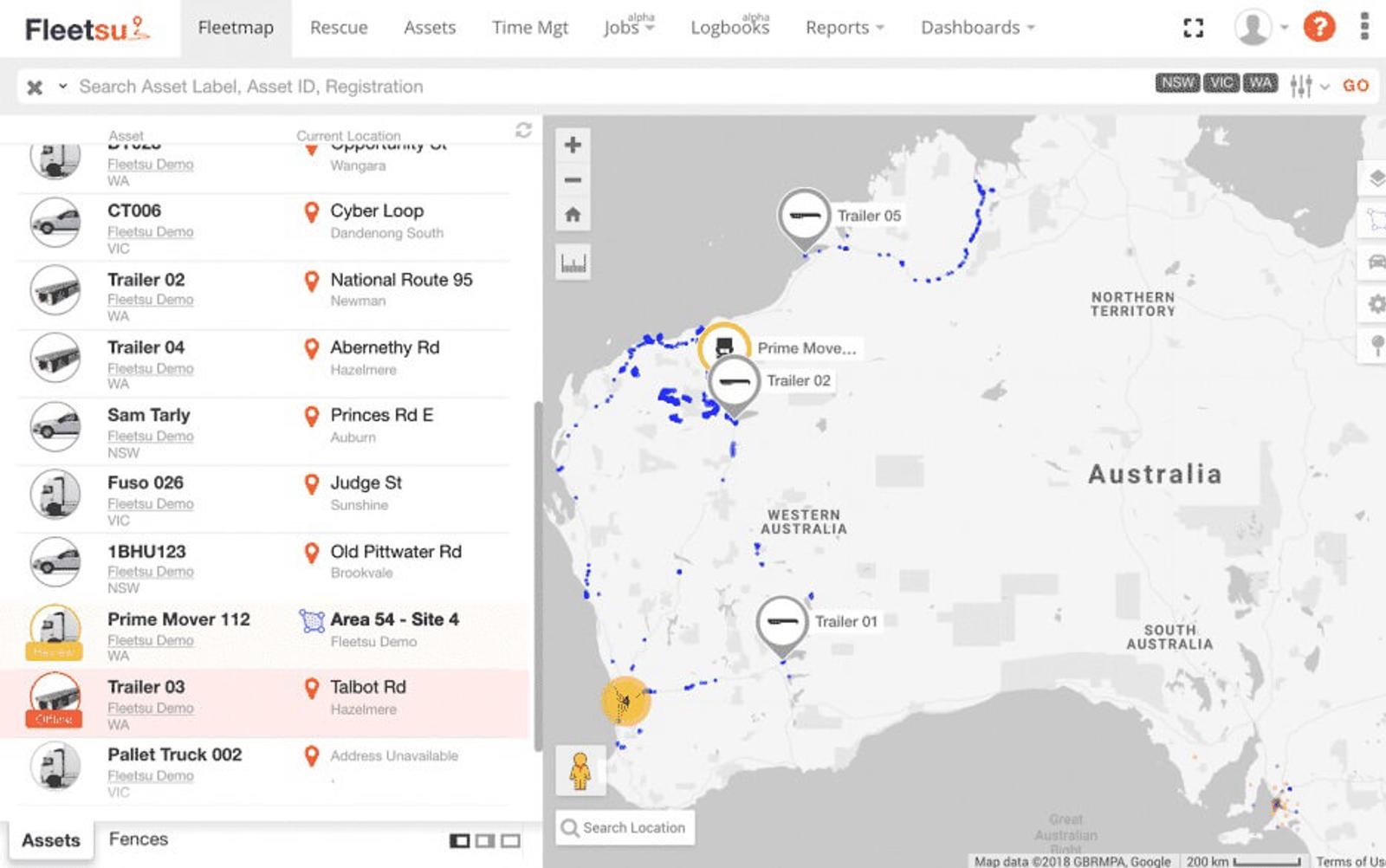
Task: Open Time Mgt section
Action: (x=530, y=28)
